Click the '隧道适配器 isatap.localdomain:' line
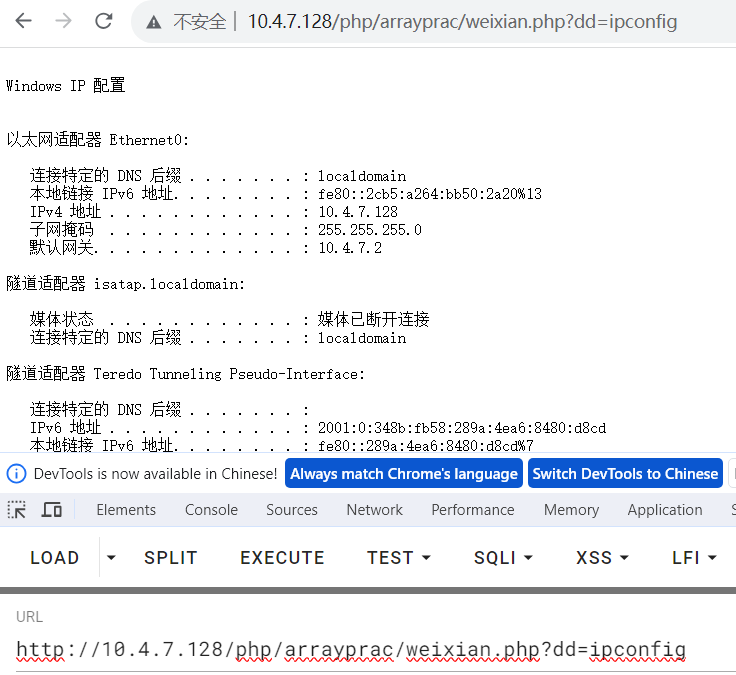 pyautogui.click(x=125, y=284)
